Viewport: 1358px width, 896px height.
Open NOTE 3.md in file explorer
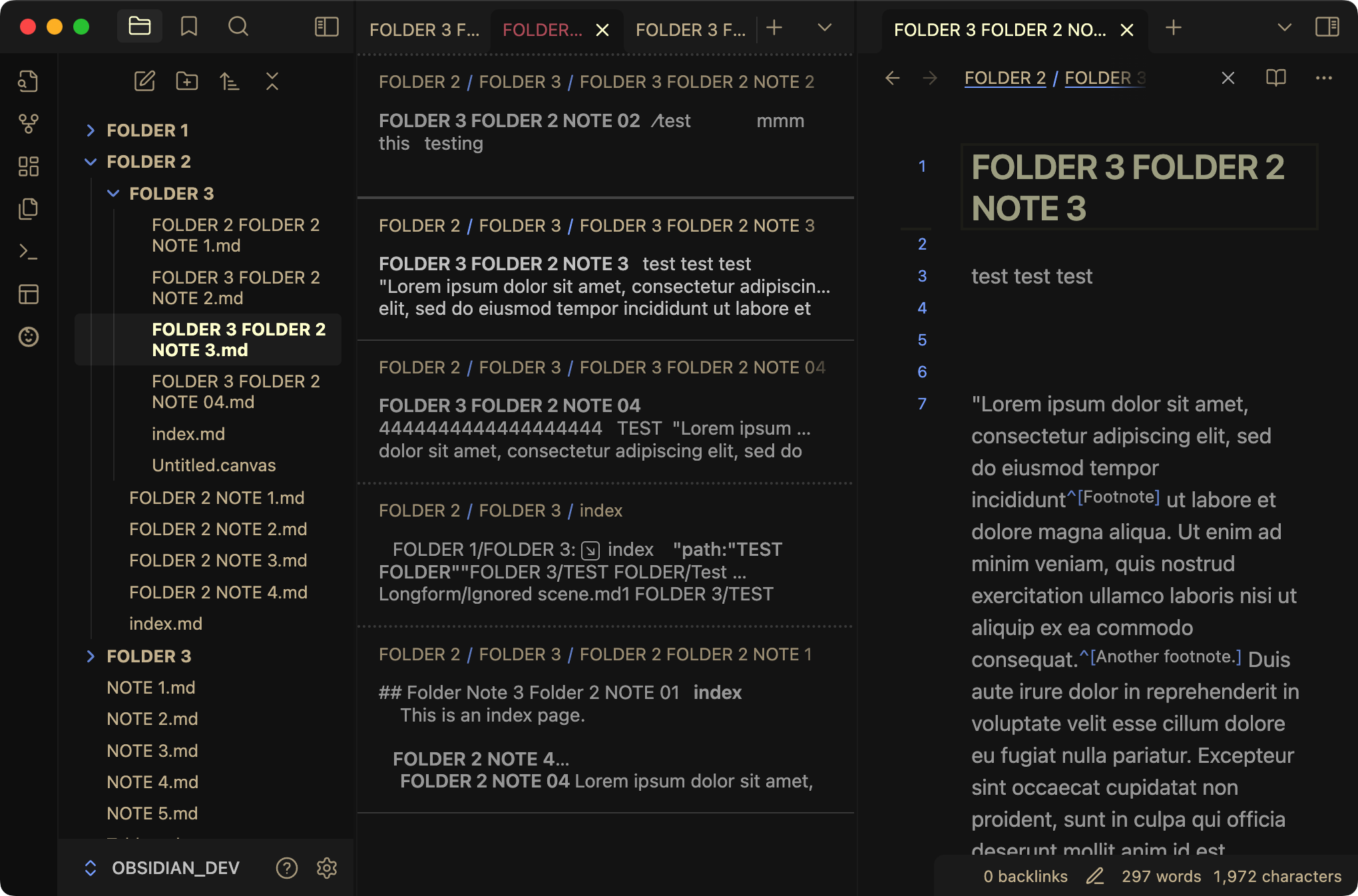152,751
